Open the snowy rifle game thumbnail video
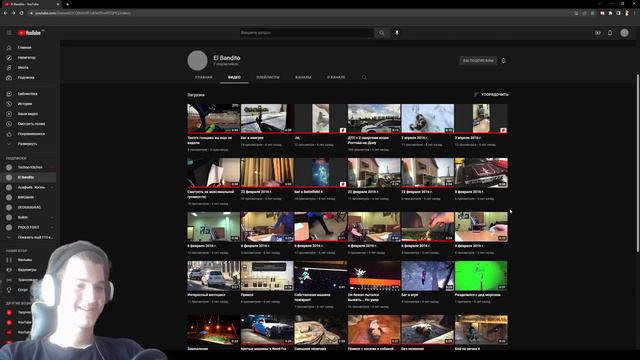The image size is (640, 360). (x=267, y=118)
